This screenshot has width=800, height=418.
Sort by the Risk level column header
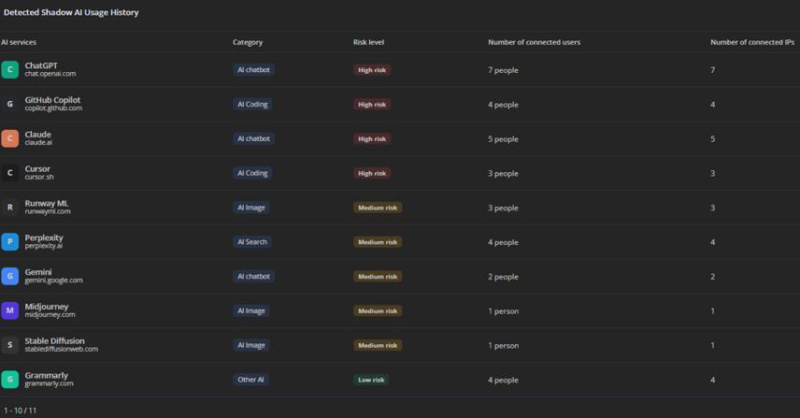368,42
